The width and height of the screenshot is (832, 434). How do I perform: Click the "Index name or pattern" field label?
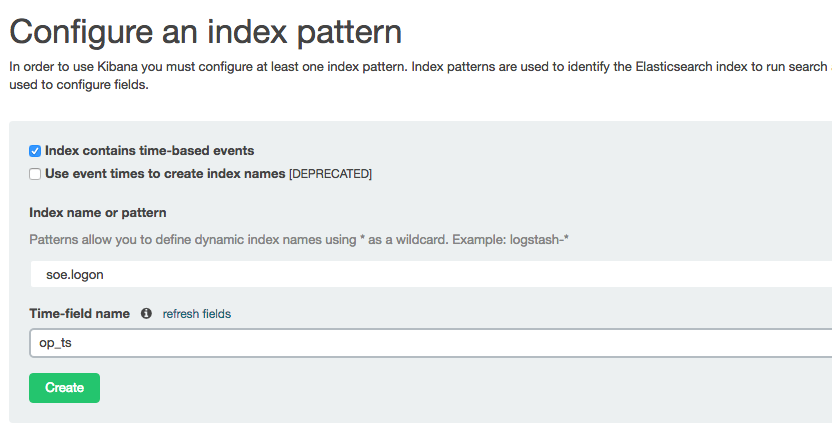coord(97,213)
